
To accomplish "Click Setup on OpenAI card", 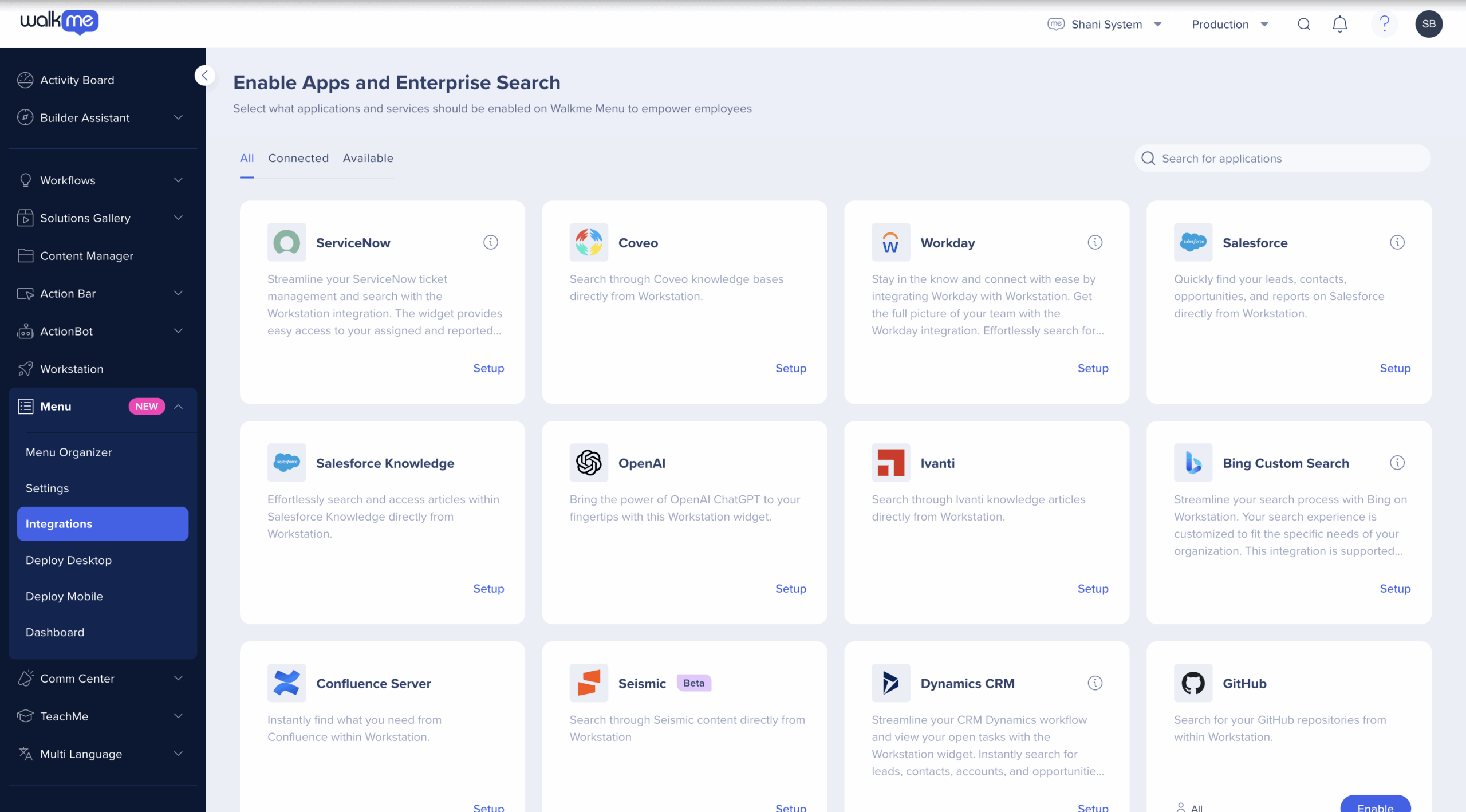I will [x=791, y=589].
